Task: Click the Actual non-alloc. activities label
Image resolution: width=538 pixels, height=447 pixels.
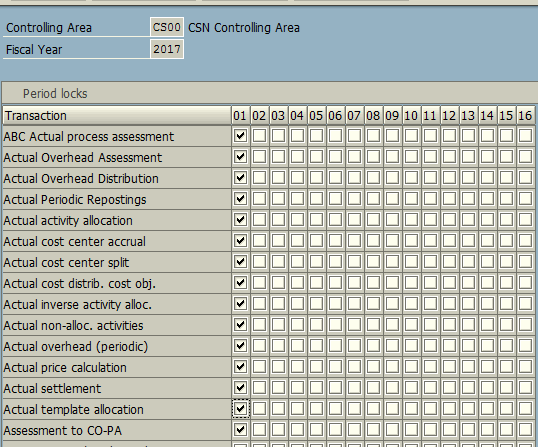Action: (x=73, y=326)
